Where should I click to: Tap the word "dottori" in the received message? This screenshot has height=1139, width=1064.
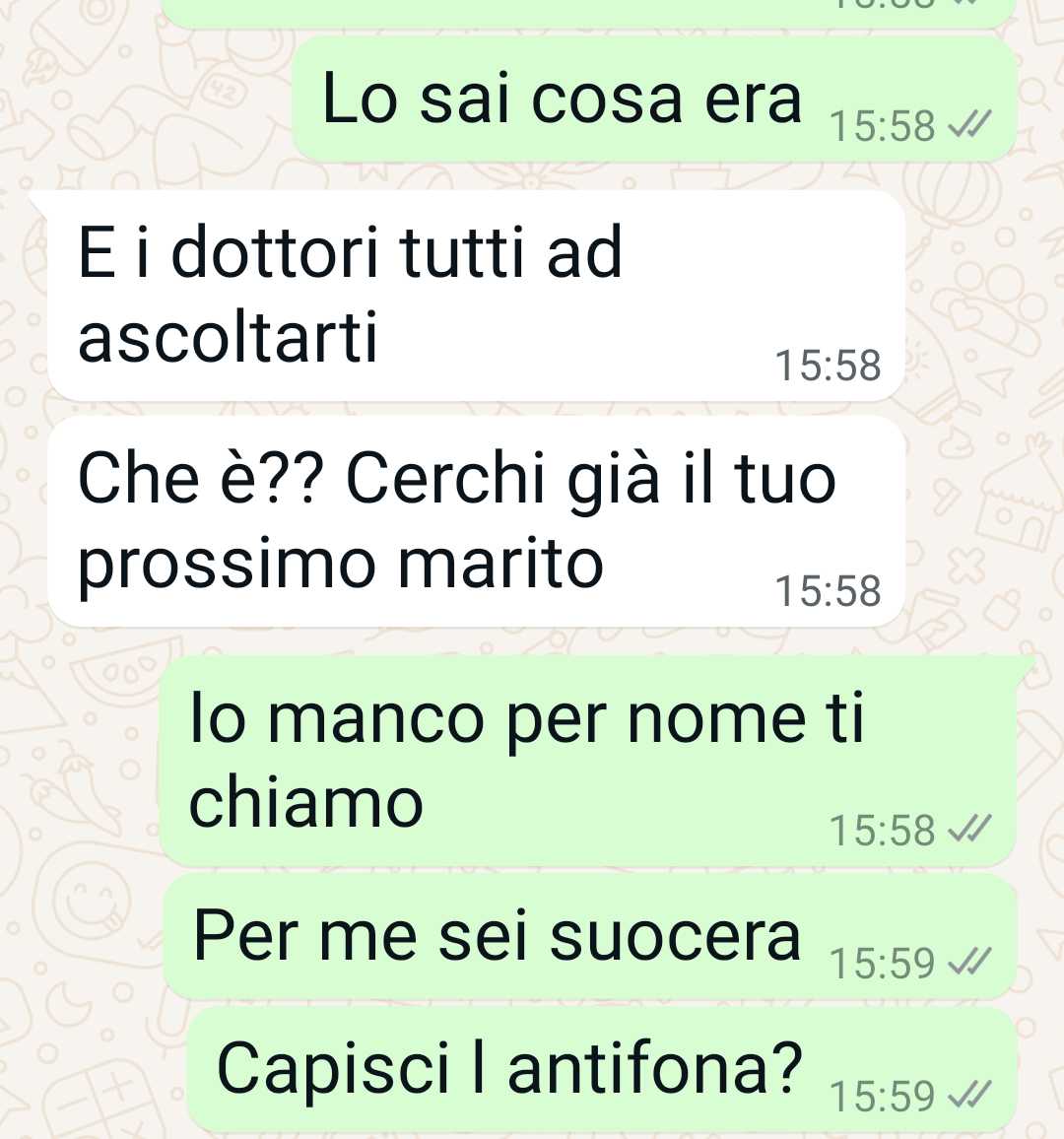(x=275, y=252)
